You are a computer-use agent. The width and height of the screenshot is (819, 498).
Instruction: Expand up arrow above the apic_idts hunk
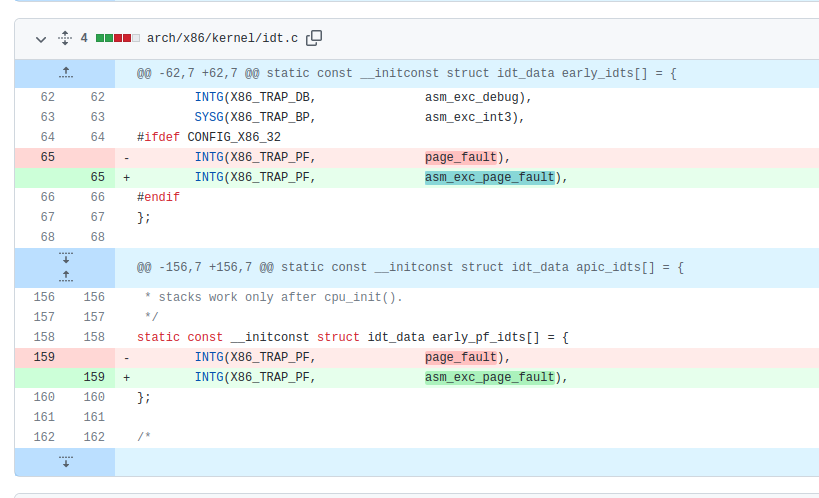[65, 275]
